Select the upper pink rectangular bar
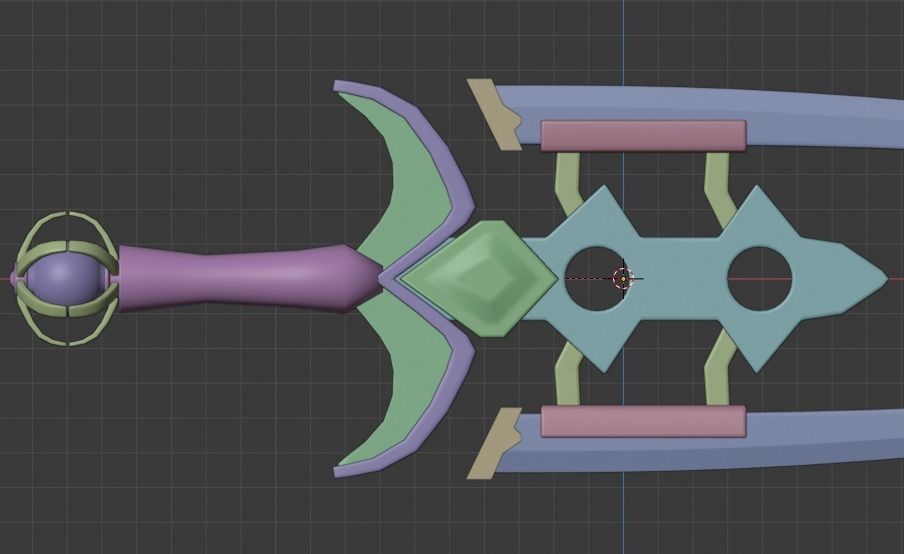Viewport: 904px width, 554px height. pyautogui.click(x=643, y=136)
